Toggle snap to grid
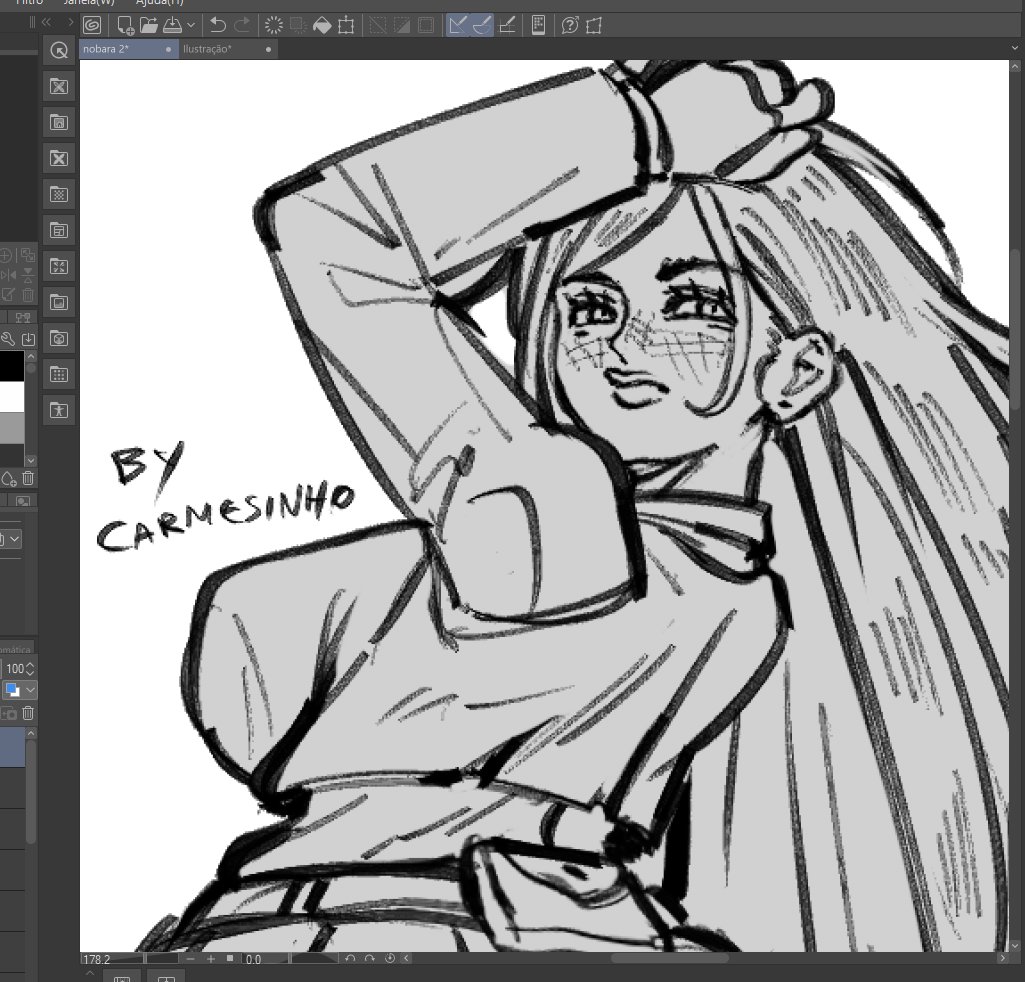1025x982 pixels. tap(507, 25)
